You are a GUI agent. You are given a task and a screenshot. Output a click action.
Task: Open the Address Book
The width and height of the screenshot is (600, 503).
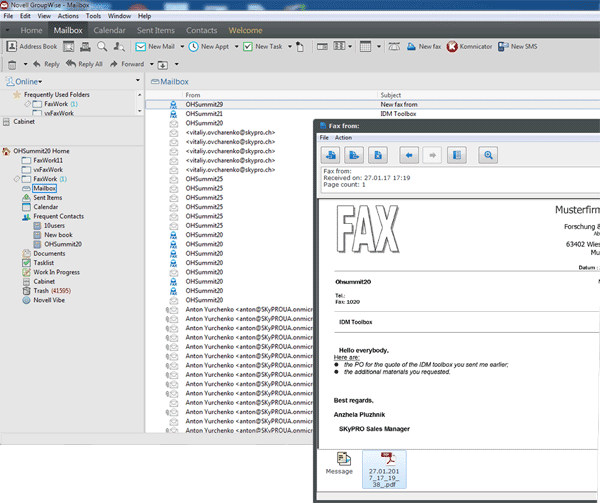[32, 47]
